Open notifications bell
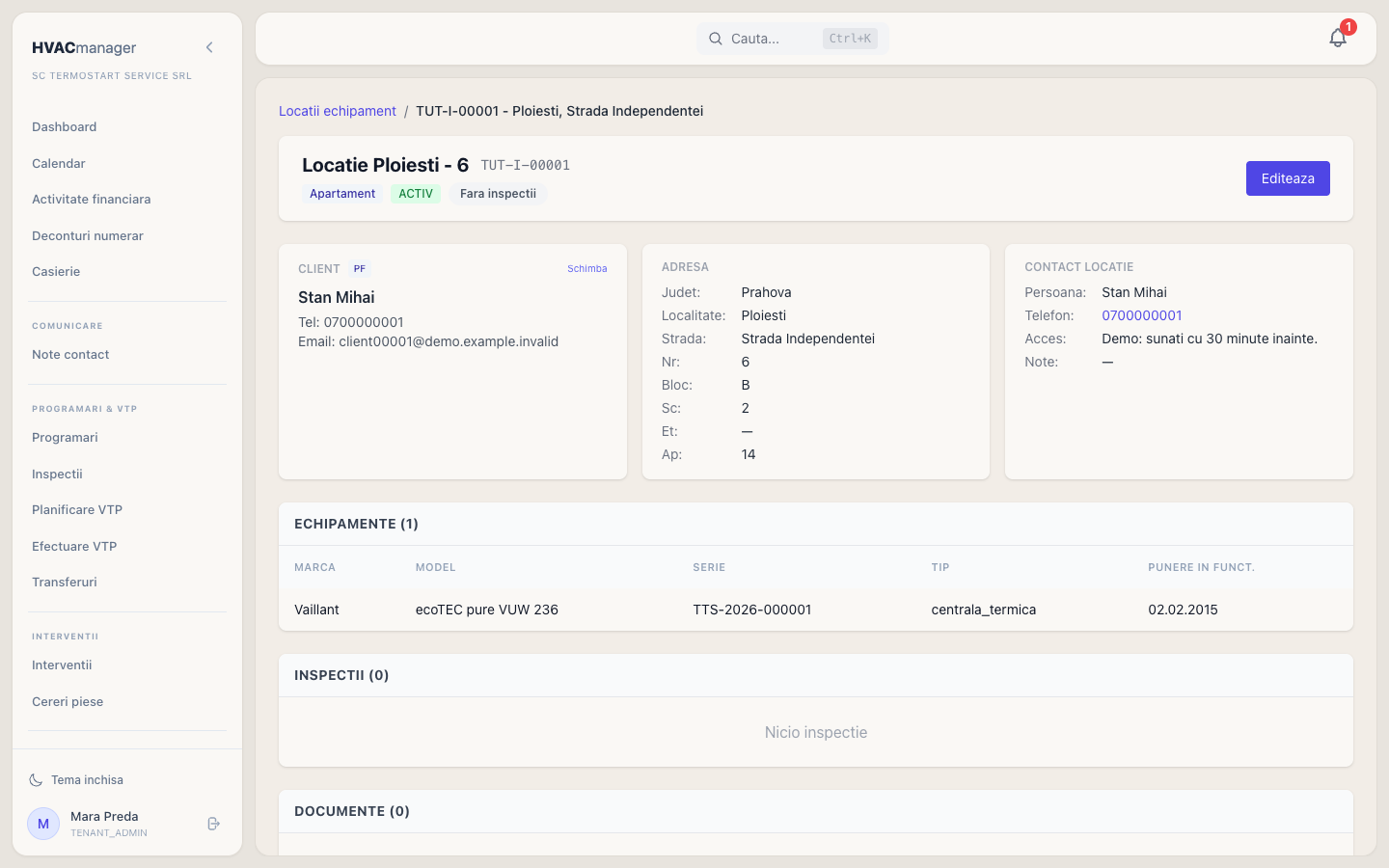1389x868 pixels. pyautogui.click(x=1338, y=38)
